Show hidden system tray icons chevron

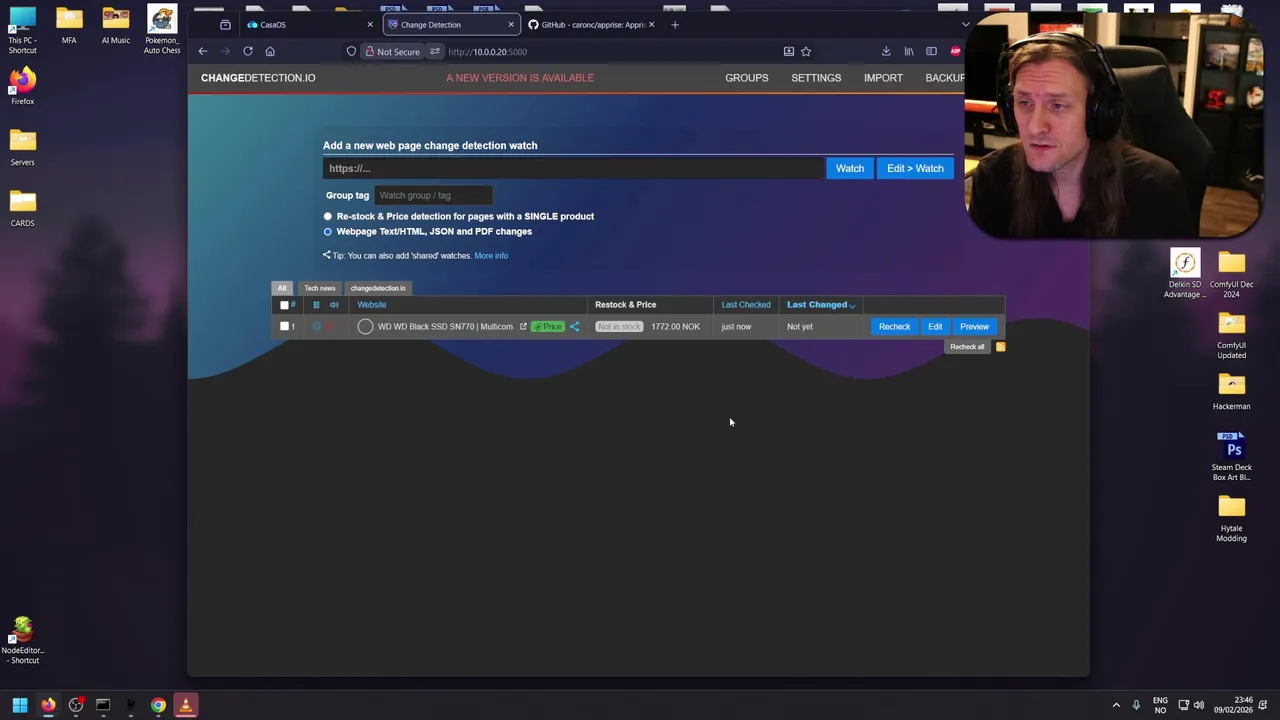[x=1116, y=705]
